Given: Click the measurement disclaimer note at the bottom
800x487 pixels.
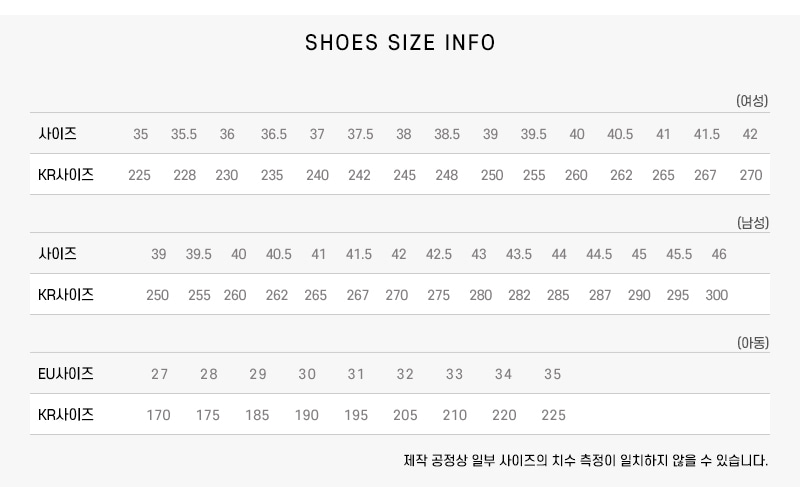Looking at the screenshot, I should tap(586, 461).
